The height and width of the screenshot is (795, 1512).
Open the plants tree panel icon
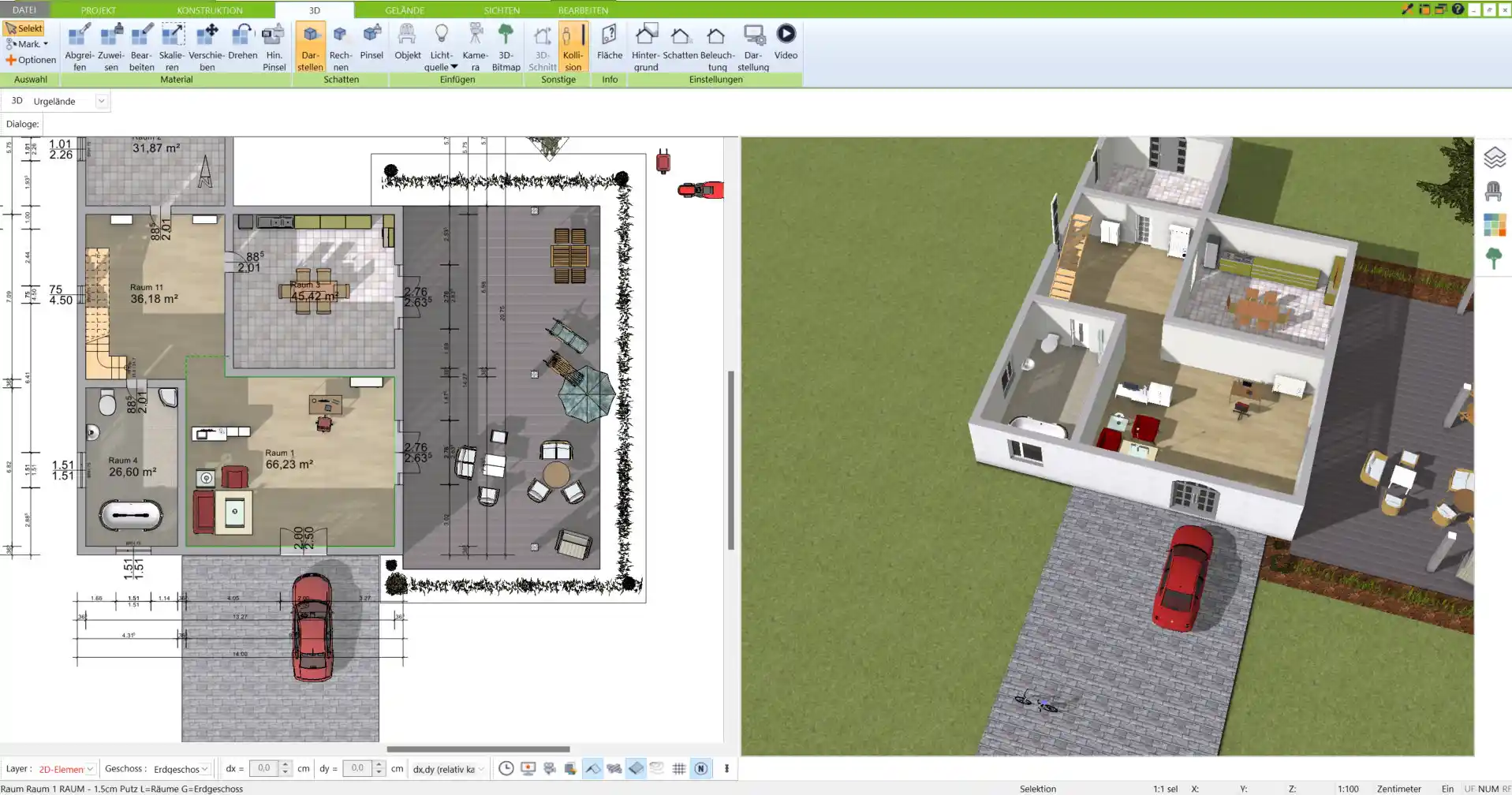[1493, 258]
